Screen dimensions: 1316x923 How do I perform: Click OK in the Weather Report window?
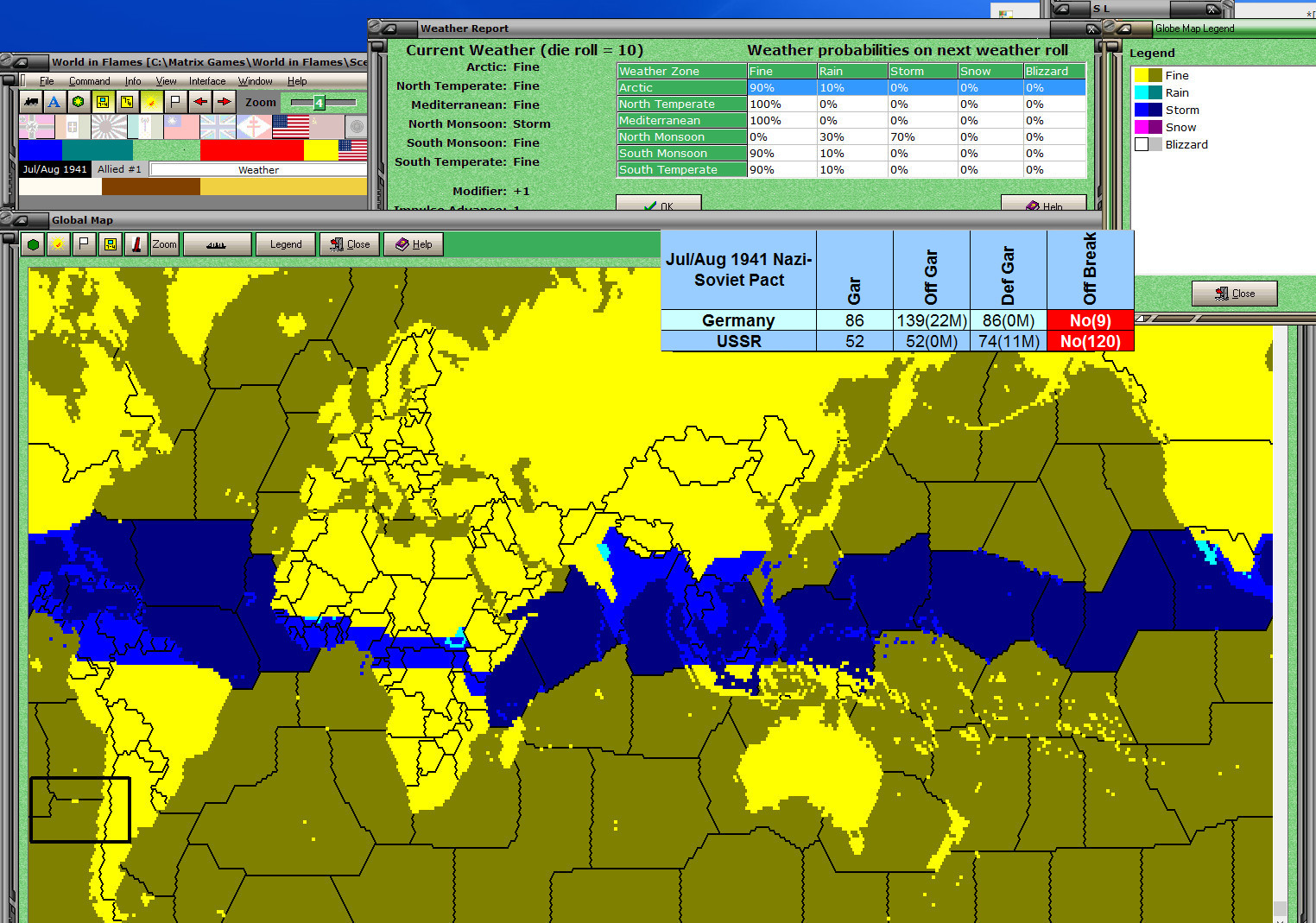click(658, 205)
